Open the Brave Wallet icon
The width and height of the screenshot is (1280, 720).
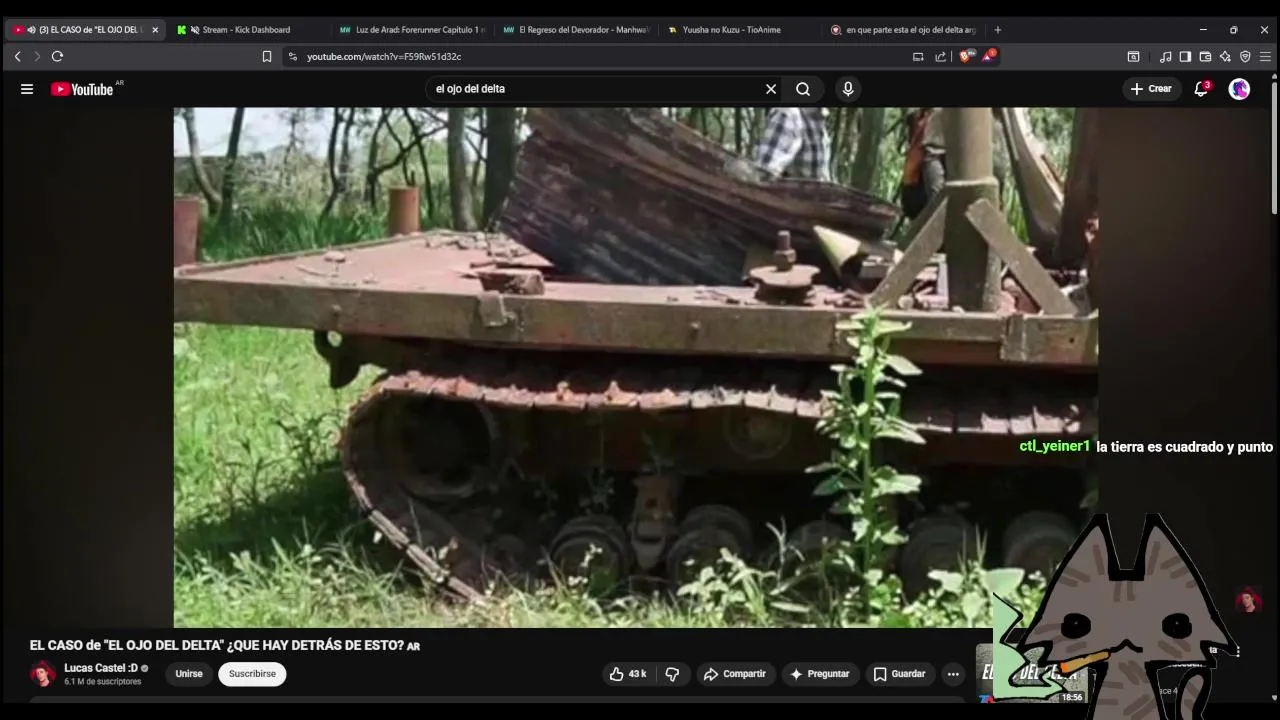(1205, 57)
